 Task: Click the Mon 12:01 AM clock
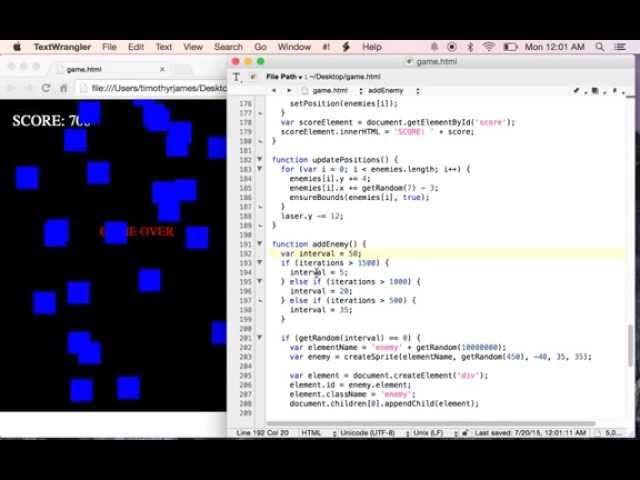(x=555, y=47)
